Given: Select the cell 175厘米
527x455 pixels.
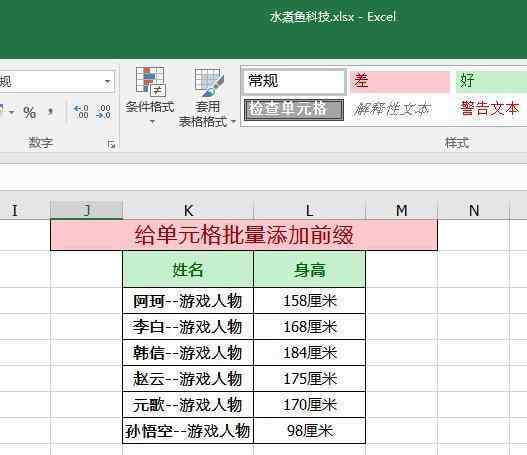Looking at the screenshot, I should tap(310, 379).
